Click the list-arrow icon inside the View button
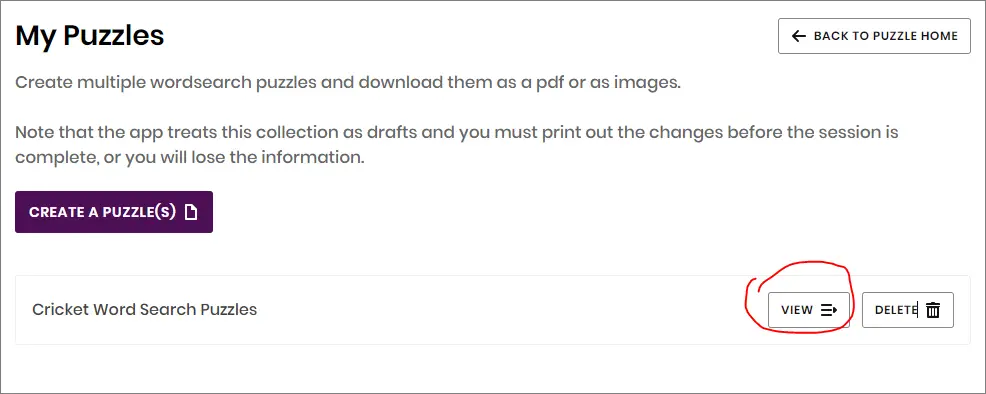 829,310
